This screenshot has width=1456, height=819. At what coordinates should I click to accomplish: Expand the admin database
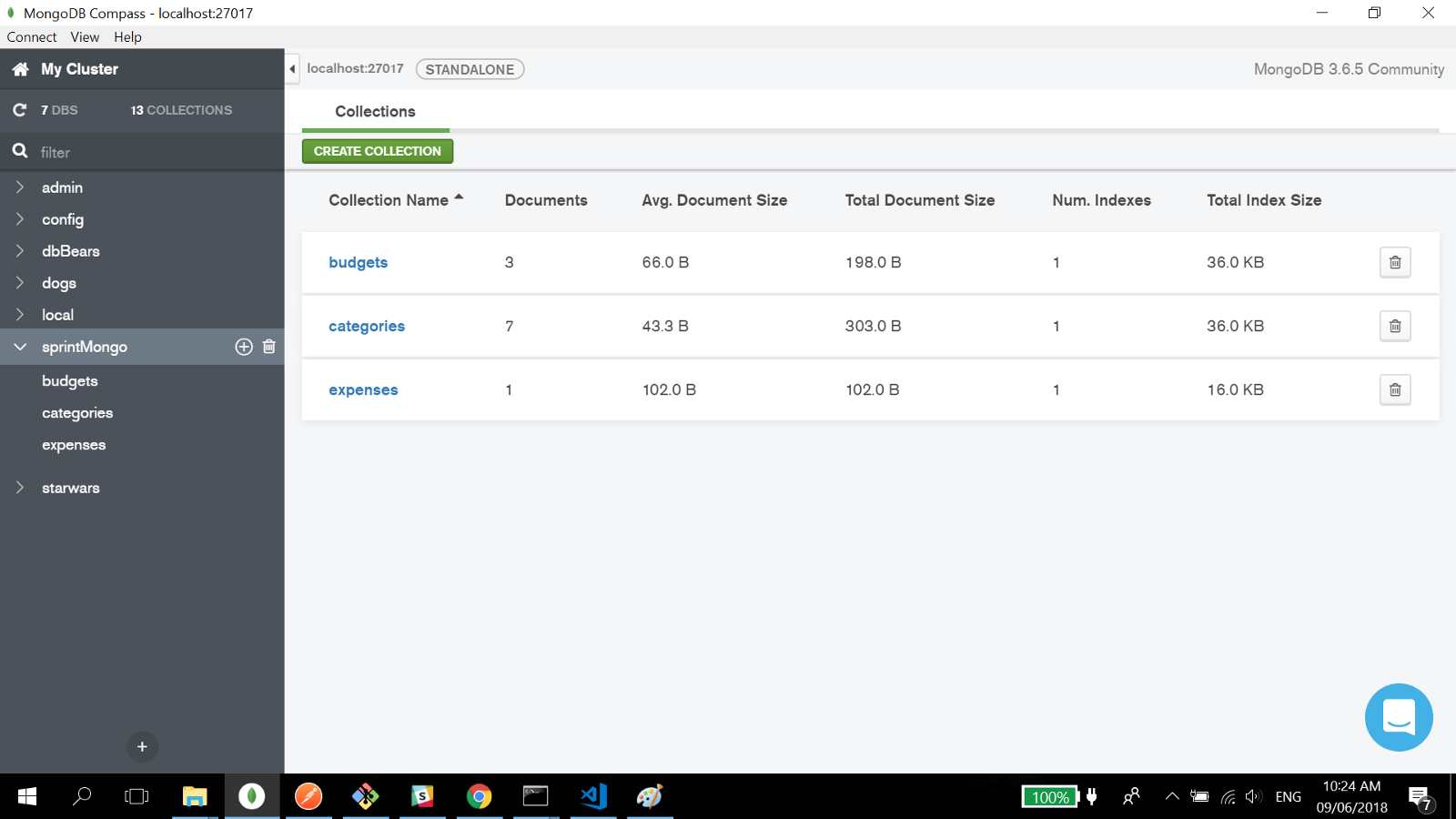(x=20, y=187)
